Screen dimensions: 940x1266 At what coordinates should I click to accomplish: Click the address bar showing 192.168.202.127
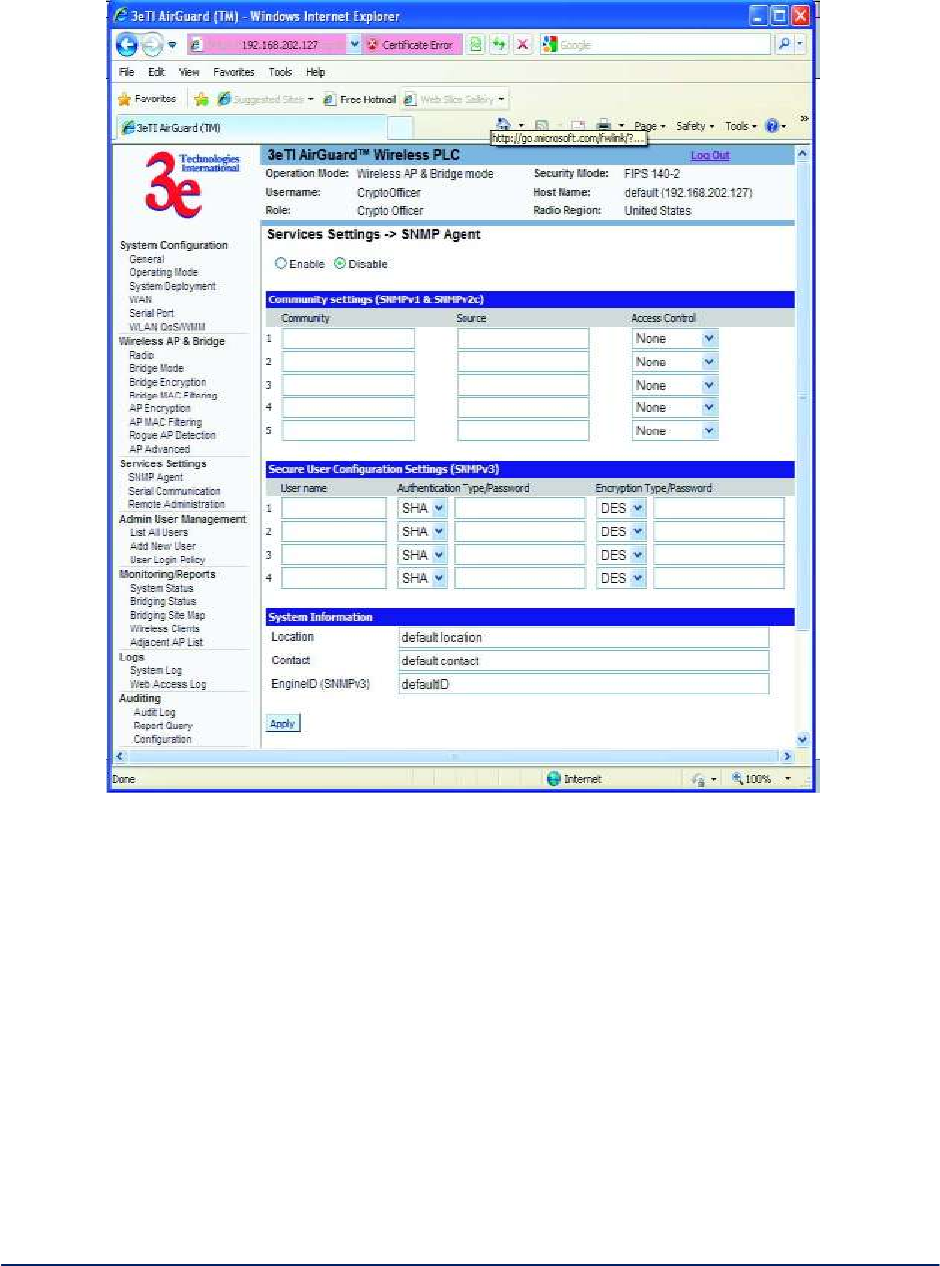[267, 45]
